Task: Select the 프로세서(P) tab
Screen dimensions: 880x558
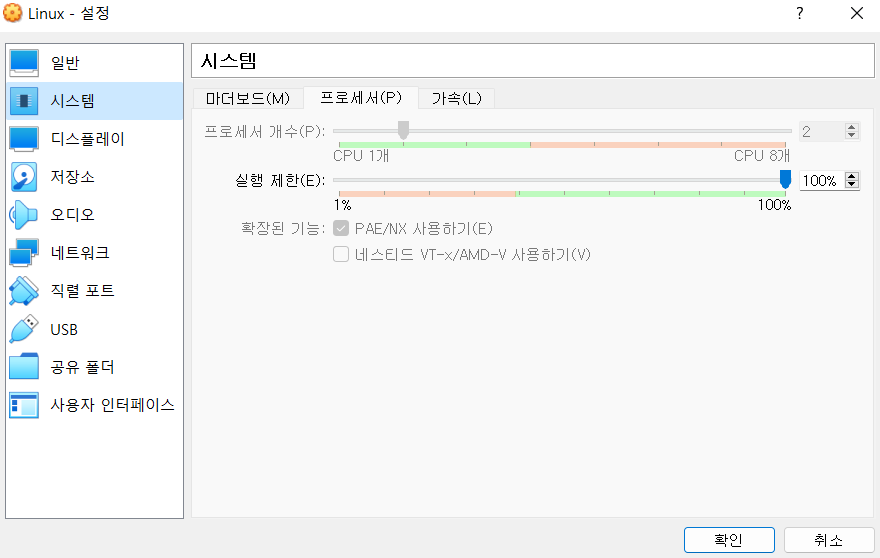Action: 361,98
